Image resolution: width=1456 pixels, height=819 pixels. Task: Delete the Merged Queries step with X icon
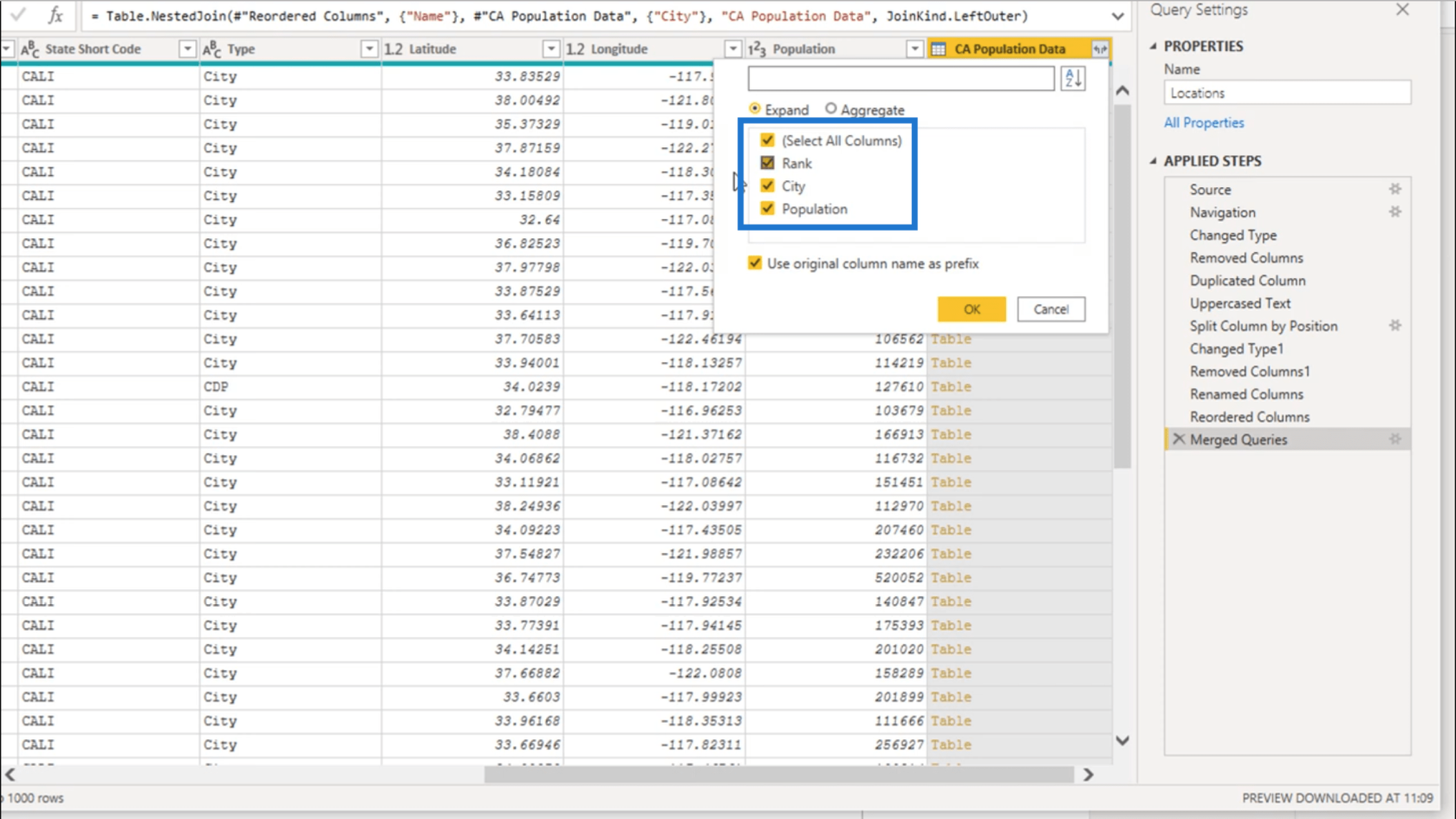[1179, 439]
